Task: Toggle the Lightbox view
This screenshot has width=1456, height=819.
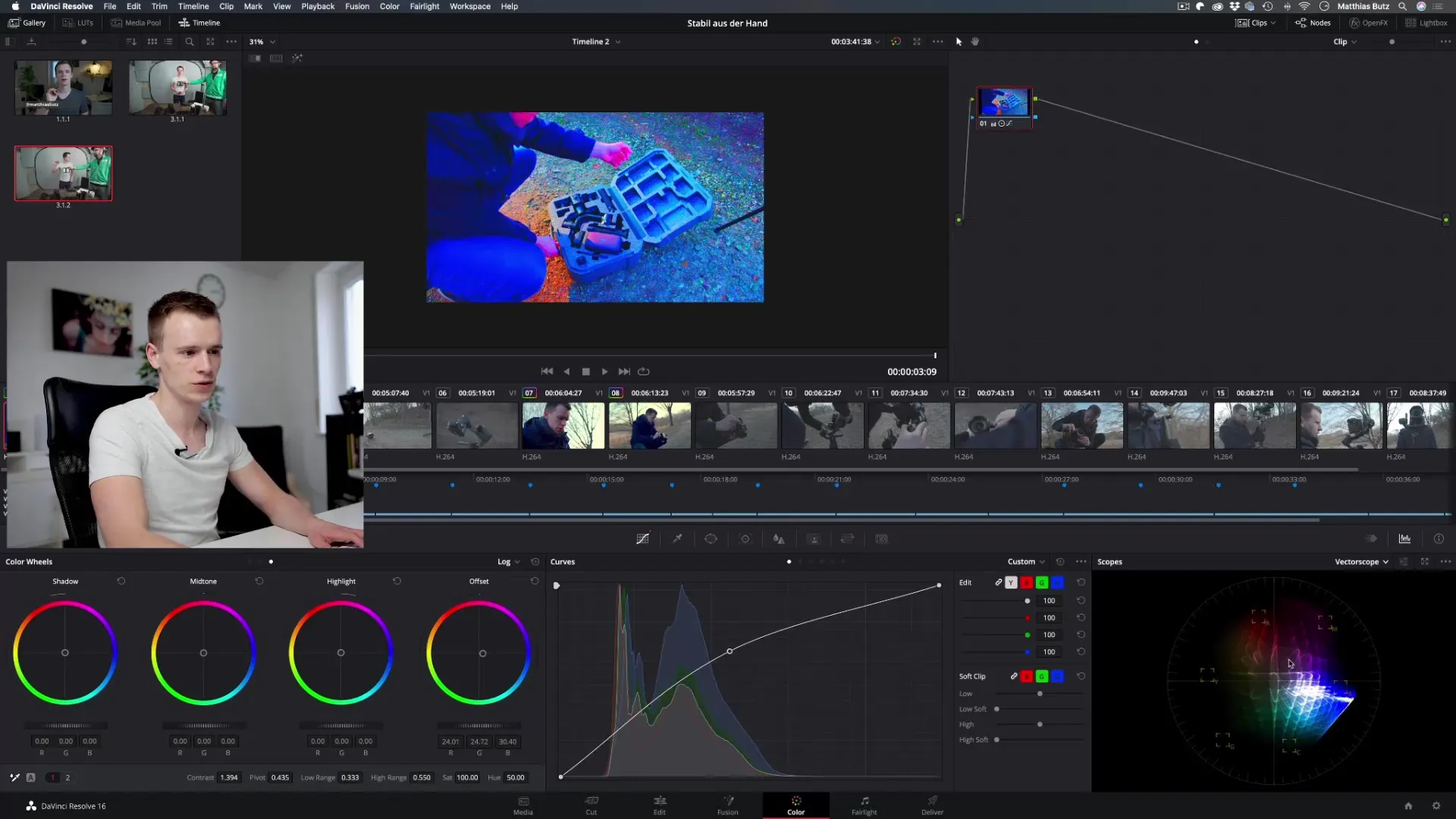Action: tap(1426, 23)
